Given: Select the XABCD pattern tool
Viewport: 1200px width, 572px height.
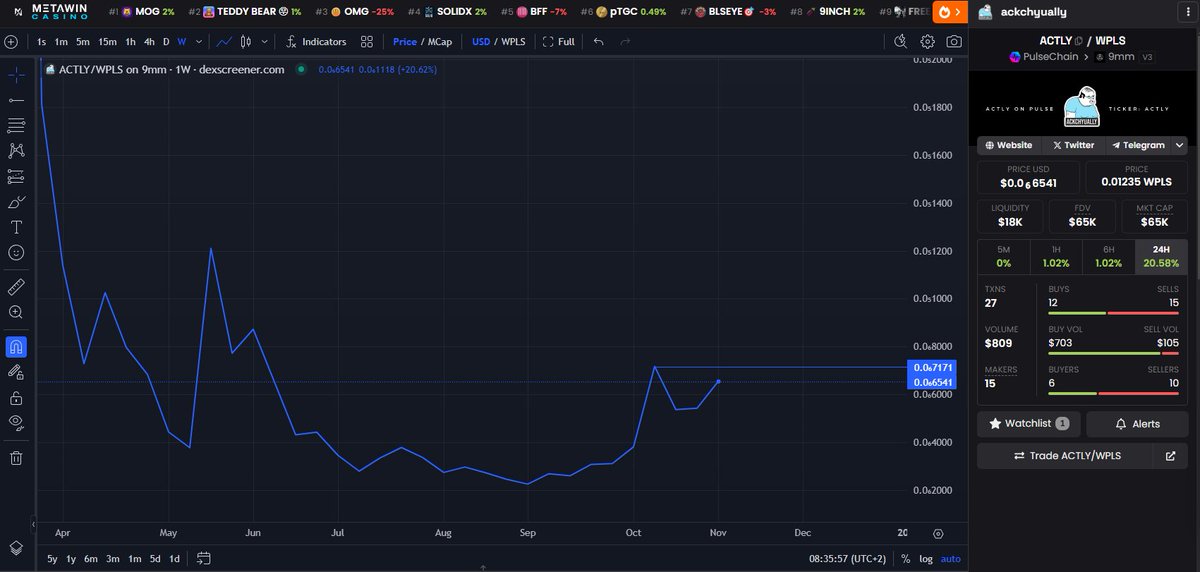Looking at the screenshot, I should click(x=16, y=151).
